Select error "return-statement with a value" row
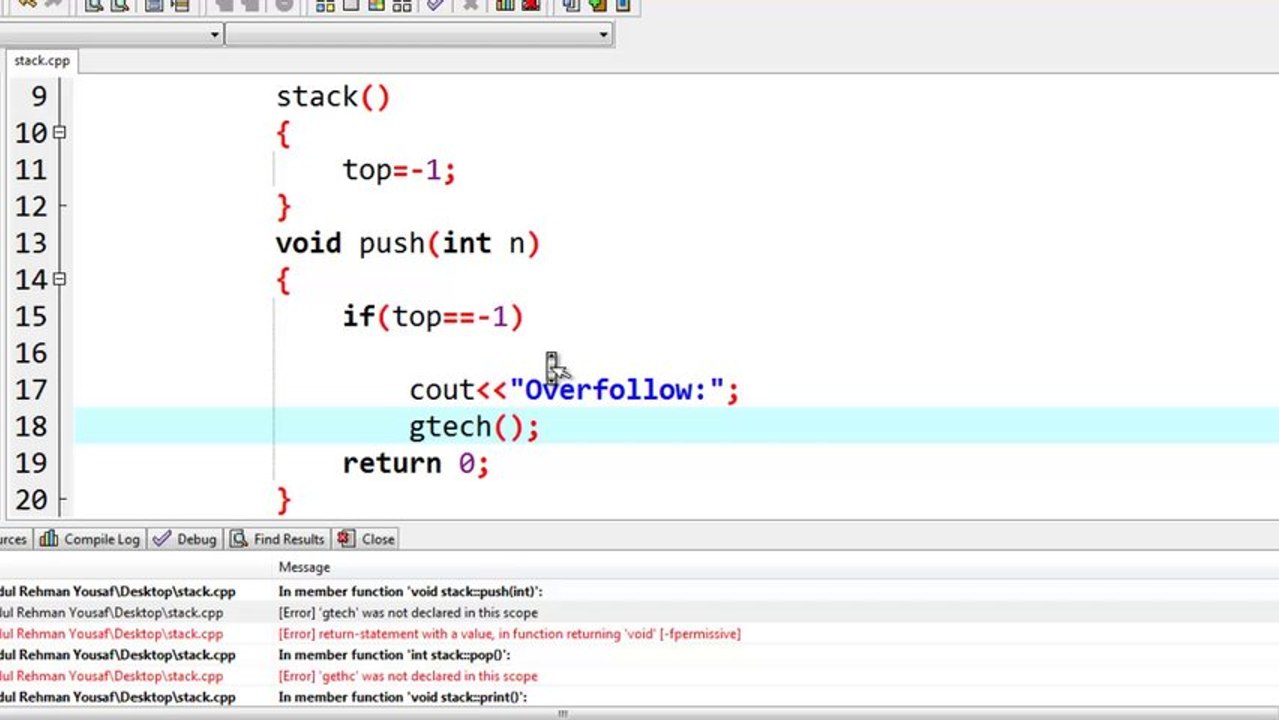 (509, 634)
